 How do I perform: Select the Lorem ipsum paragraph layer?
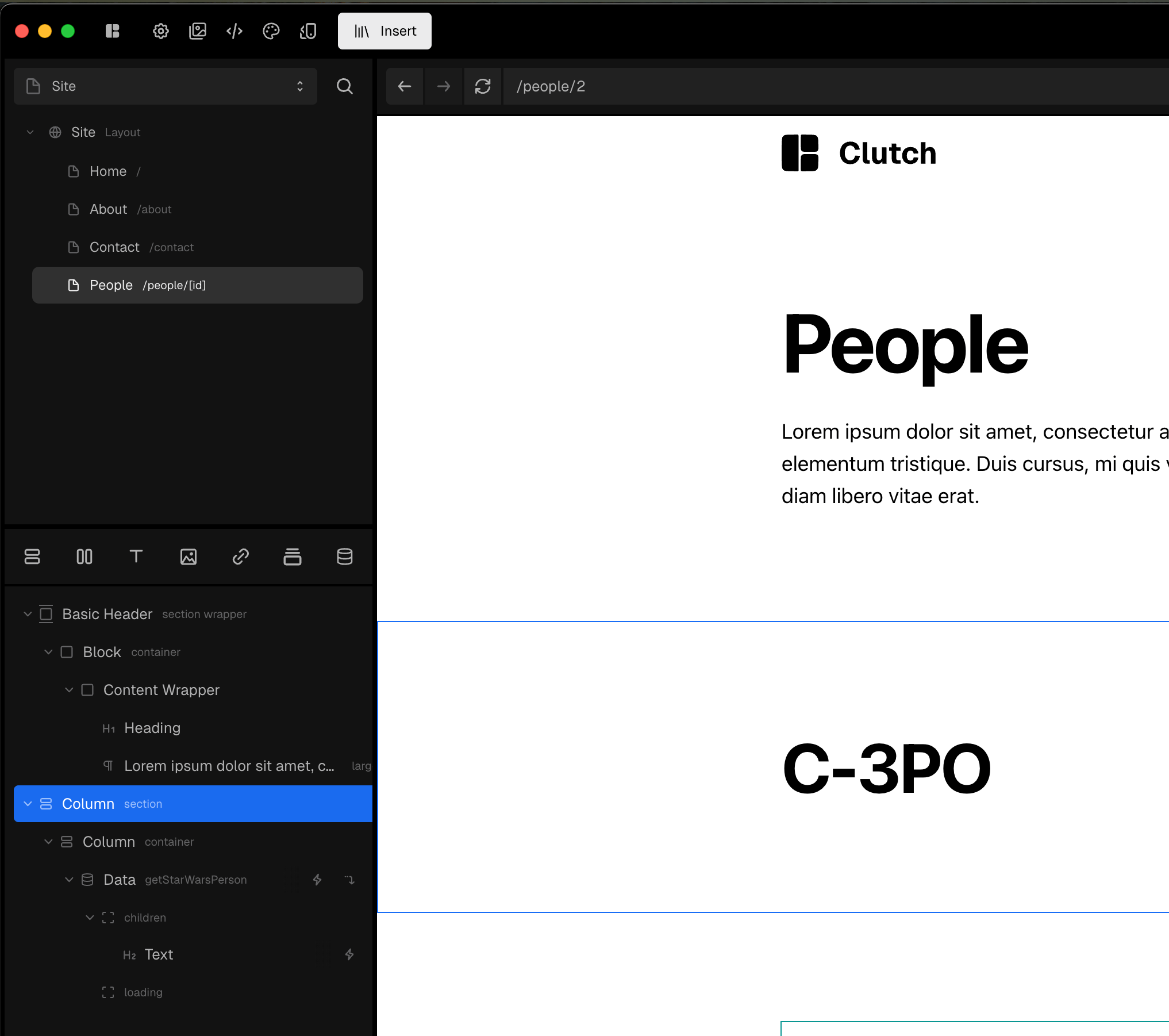193,766
